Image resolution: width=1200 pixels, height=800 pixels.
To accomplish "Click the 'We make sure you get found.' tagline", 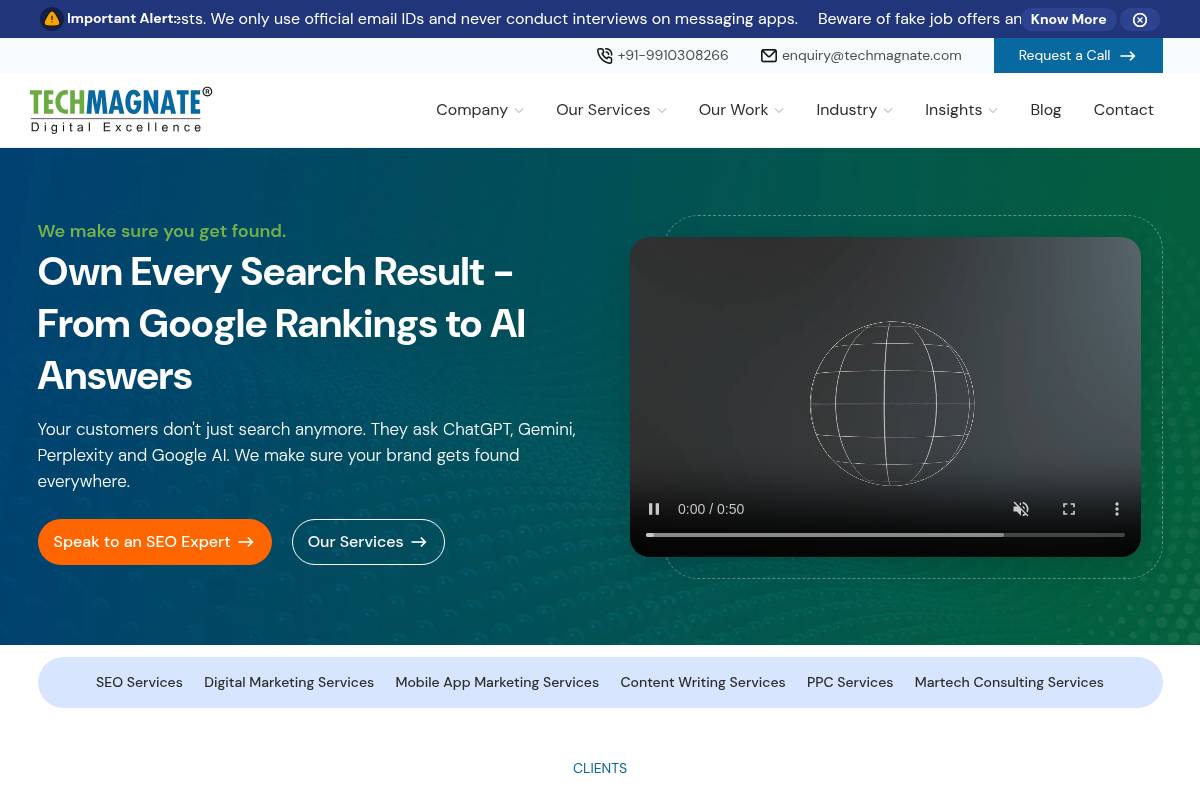I will pos(162,231).
